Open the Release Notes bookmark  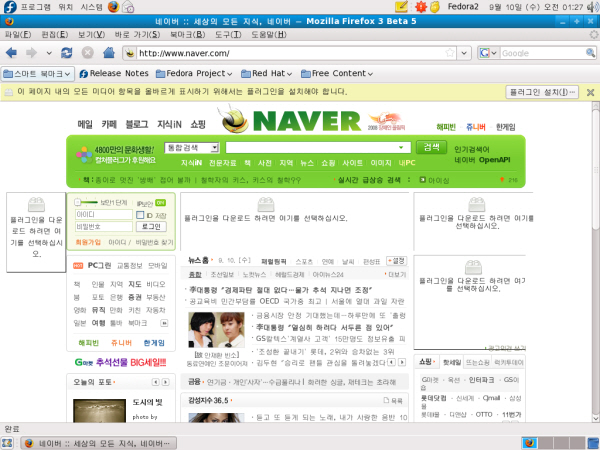(x=114, y=73)
